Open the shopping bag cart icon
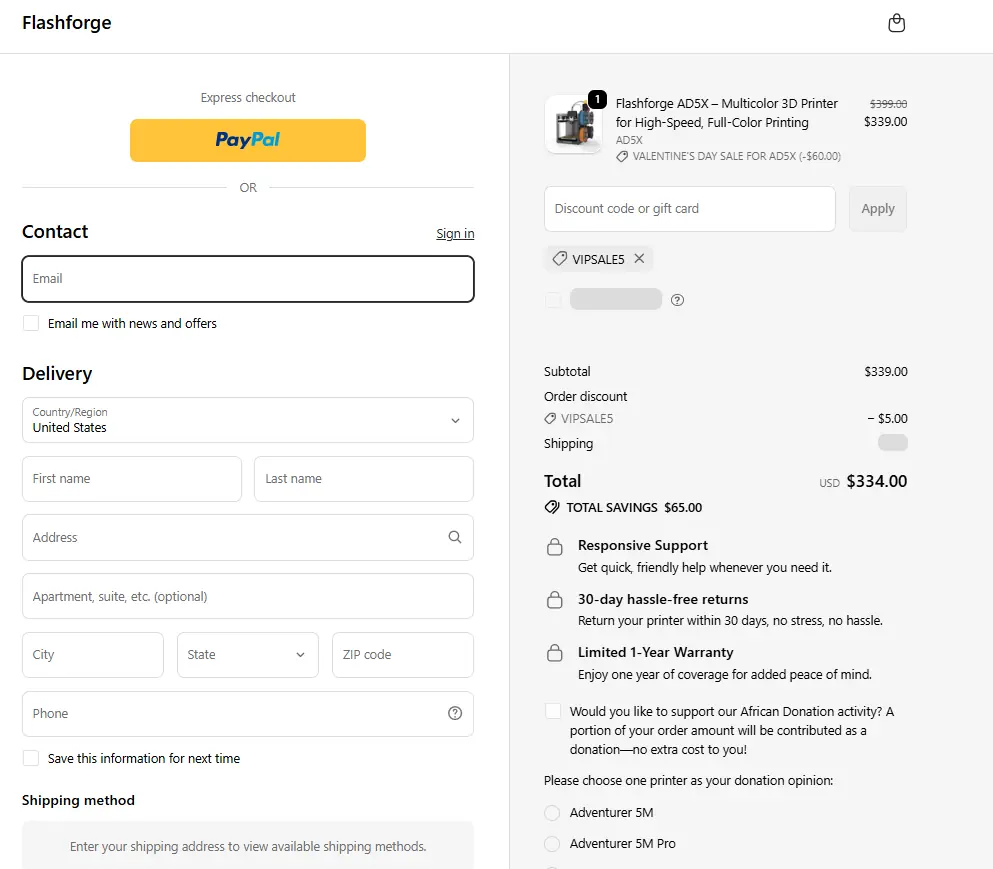Image resolution: width=993 pixels, height=869 pixels. pyautogui.click(x=896, y=23)
